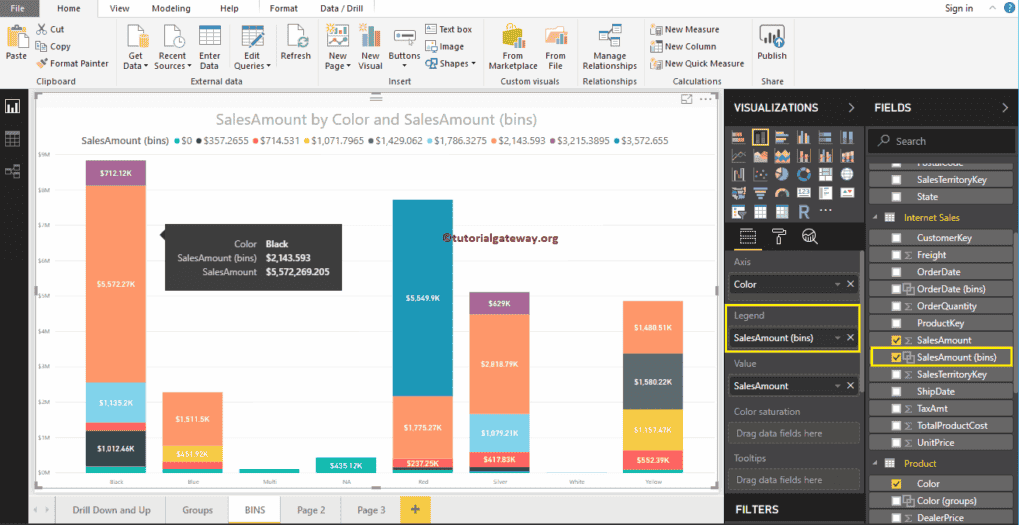Open the File menu
The height and width of the screenshot is (525, 1019).
17,8
